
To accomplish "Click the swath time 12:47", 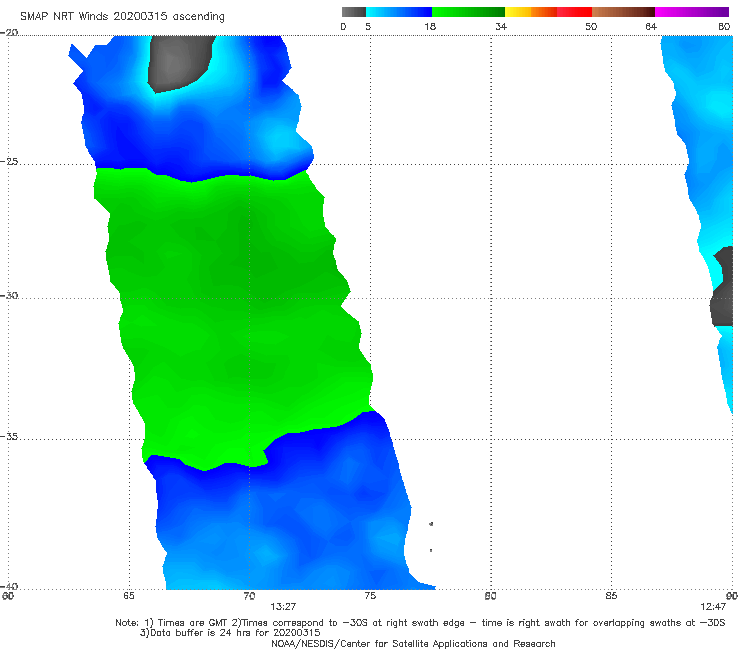I will click(x=713, y=607).
